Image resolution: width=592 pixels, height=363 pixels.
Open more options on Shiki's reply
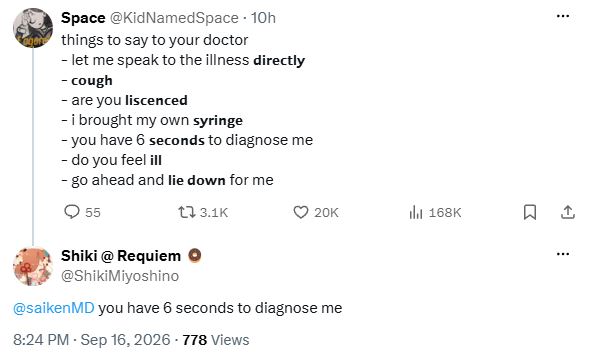(x=563, y=254)
